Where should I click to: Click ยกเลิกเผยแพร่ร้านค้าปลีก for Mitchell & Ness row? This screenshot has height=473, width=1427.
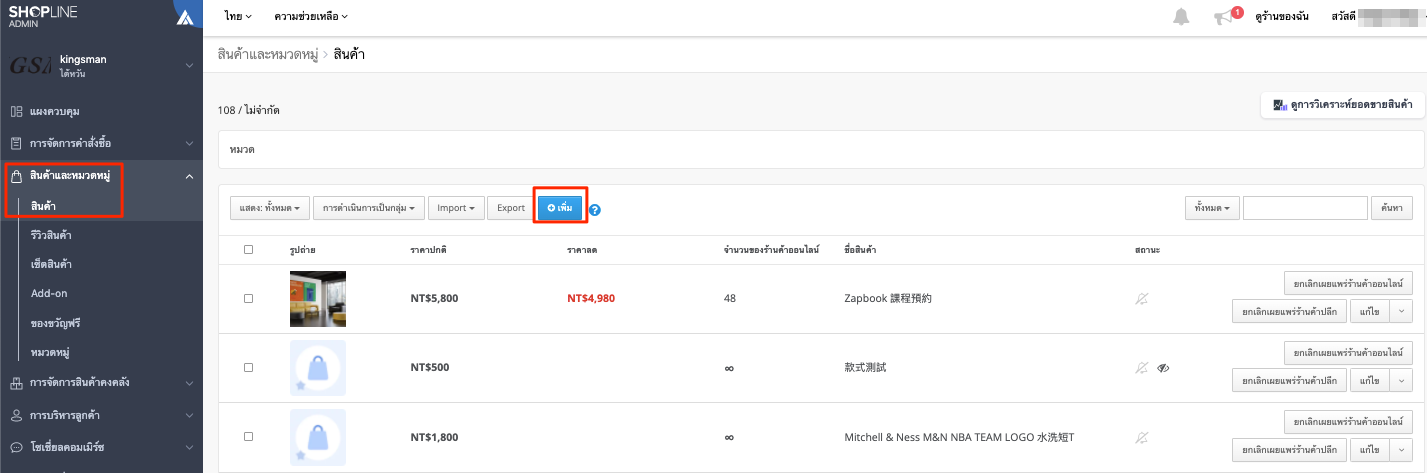click(x=1289, y=449)
